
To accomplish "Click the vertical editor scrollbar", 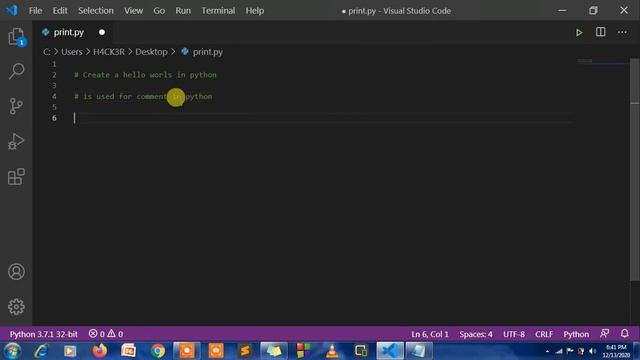I will point(635,169).
